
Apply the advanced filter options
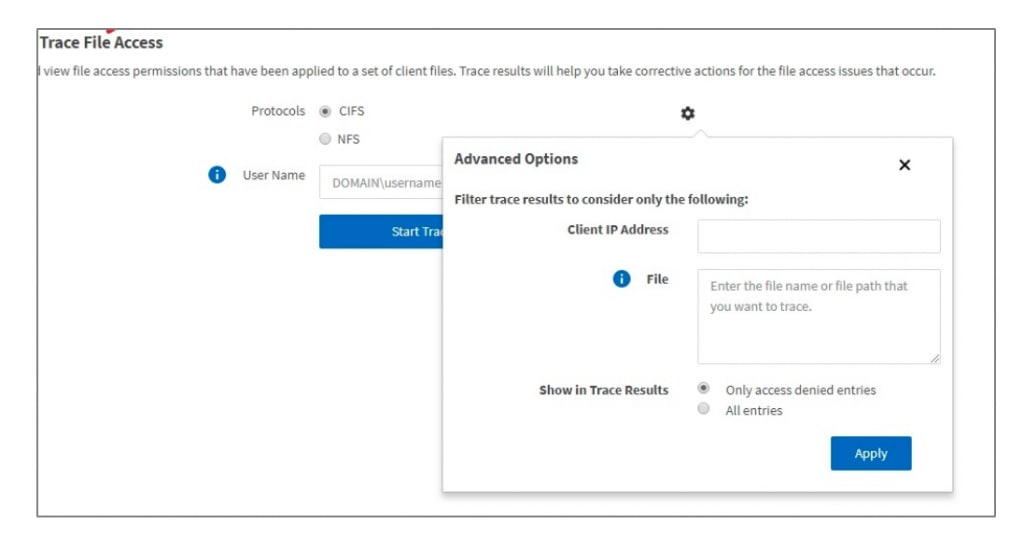870,453
